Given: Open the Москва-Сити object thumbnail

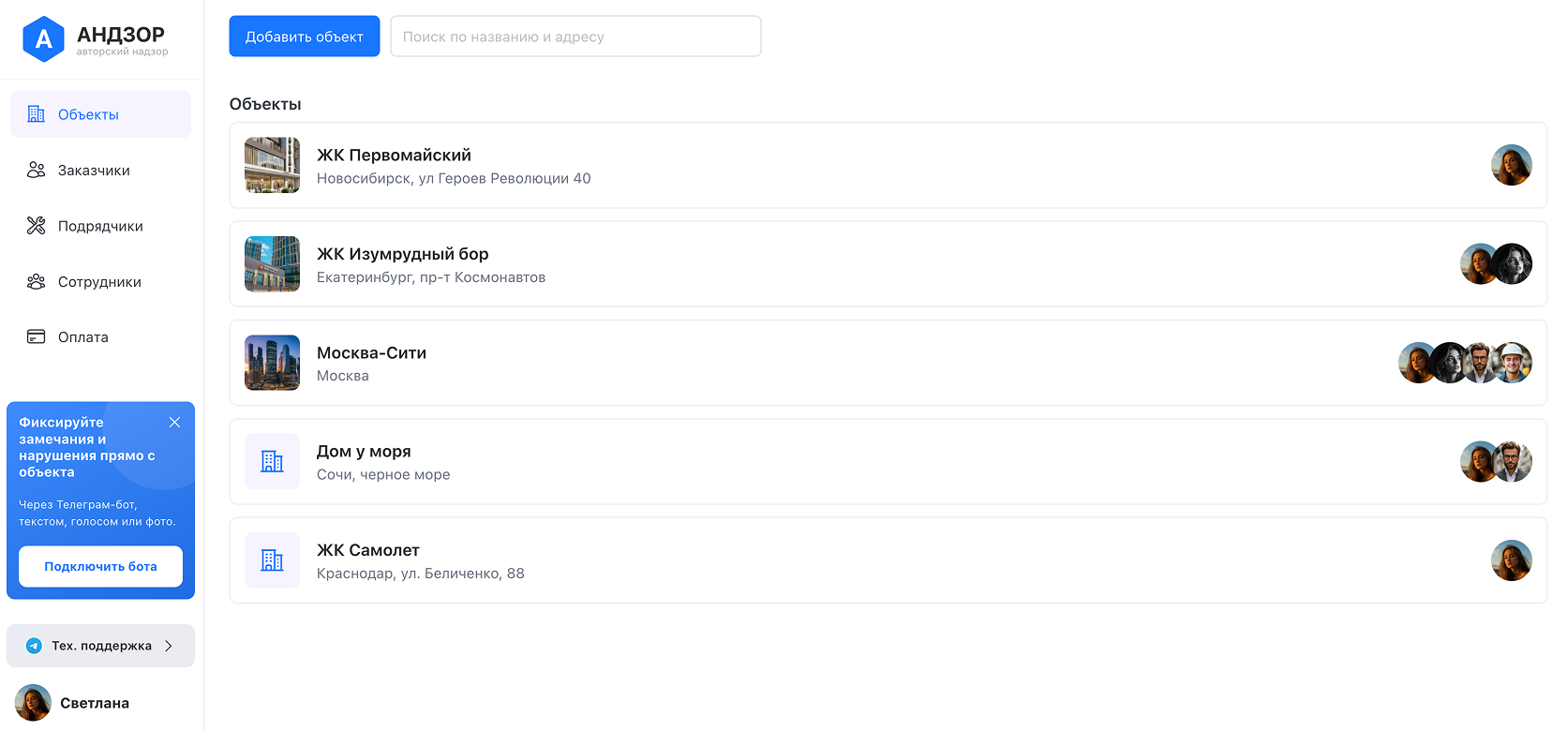Looking at the screenshot, I should point(272,363).
